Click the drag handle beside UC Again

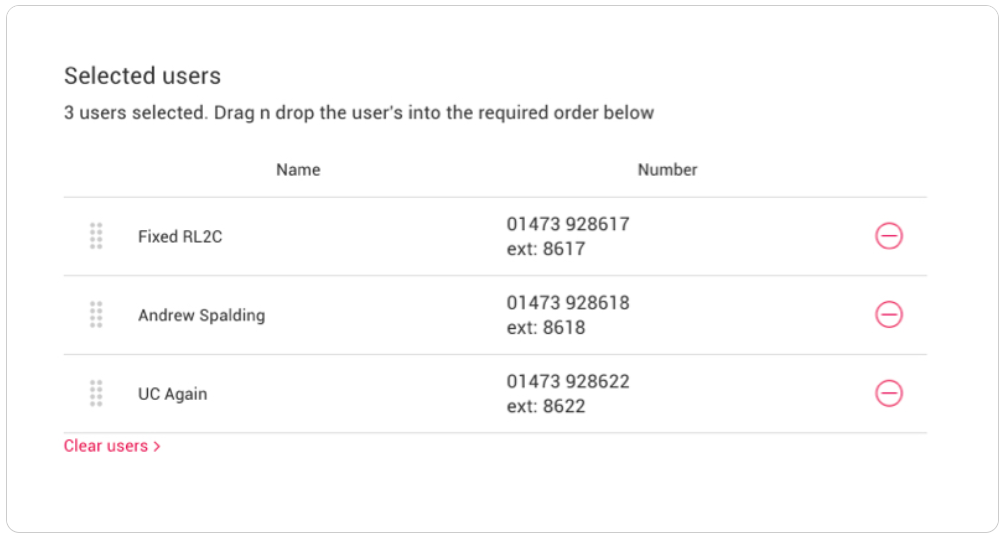coord(96,393)
